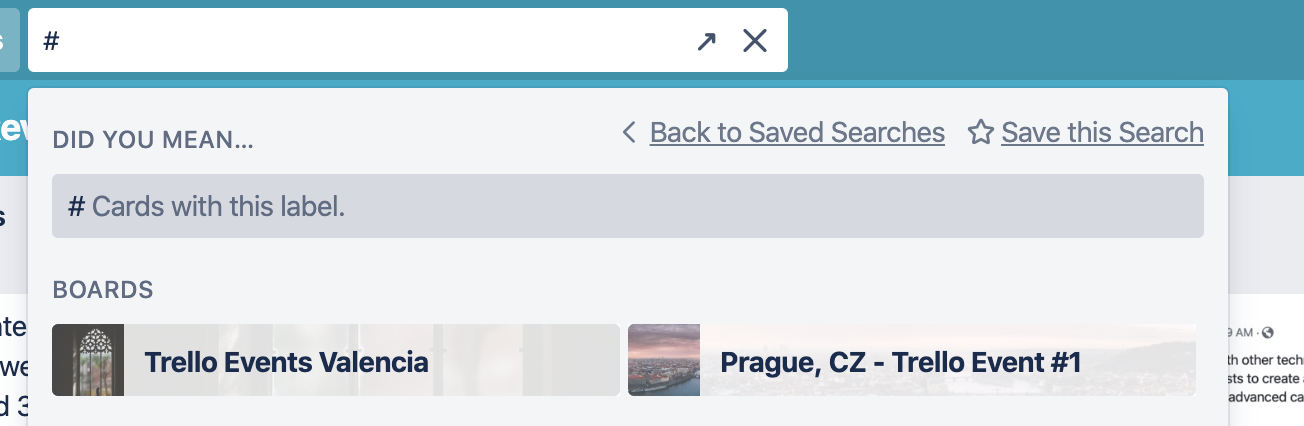
Task: Click the partially hidden button left of search
Action: point(9,40)
